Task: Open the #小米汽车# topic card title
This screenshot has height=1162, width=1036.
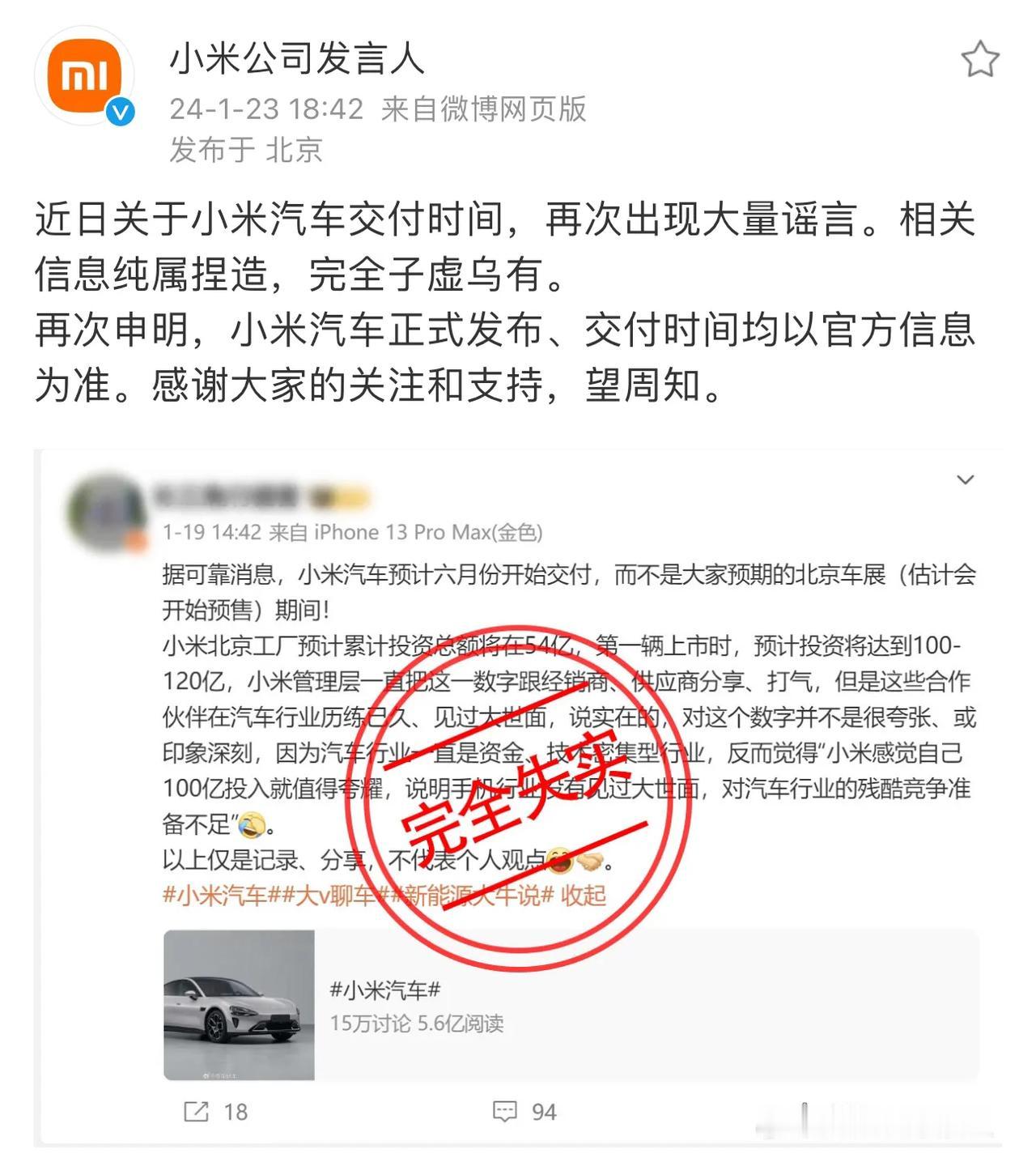Action: (385, 989)
